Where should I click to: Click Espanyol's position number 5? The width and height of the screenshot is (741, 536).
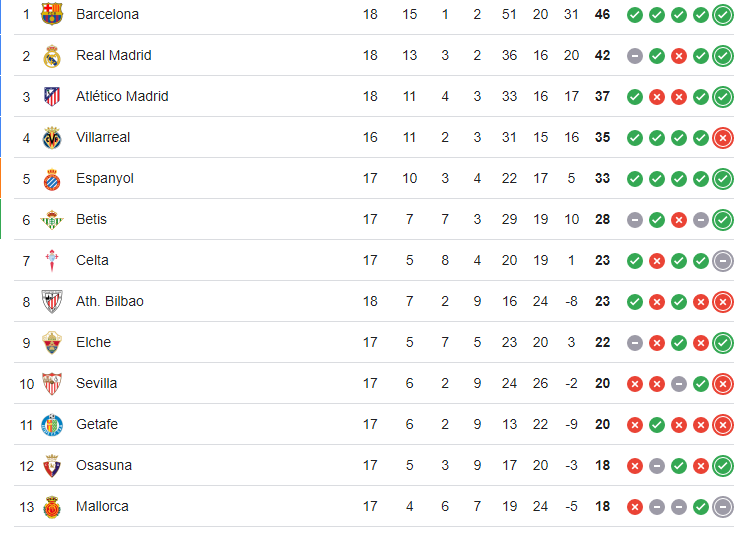[27, 178]
